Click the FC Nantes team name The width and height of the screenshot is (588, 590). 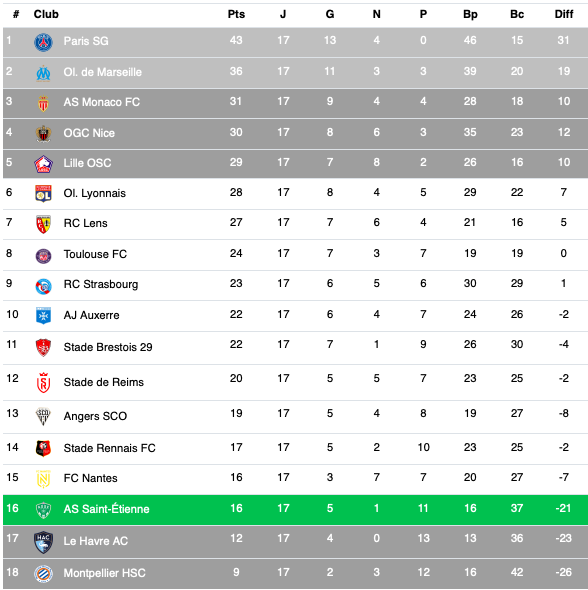90,478
